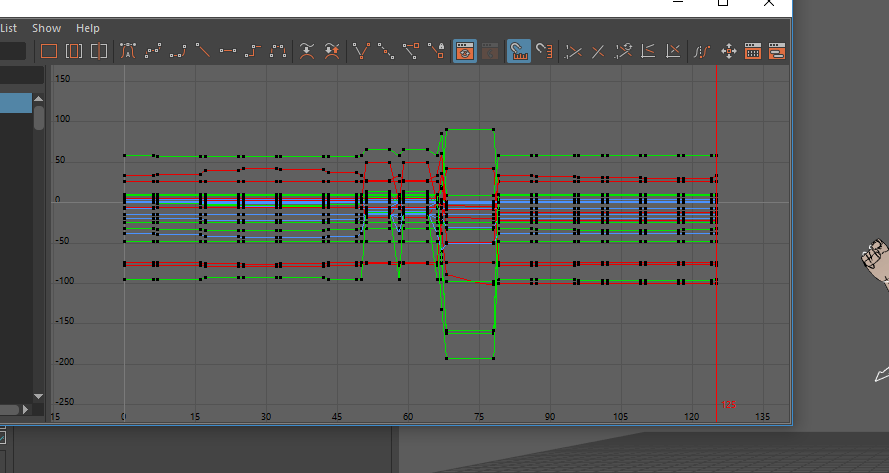The height and width of the screenshot is (473, 889).
Task: Switch to unstacked curve view
Action: [x=673, y=52]
